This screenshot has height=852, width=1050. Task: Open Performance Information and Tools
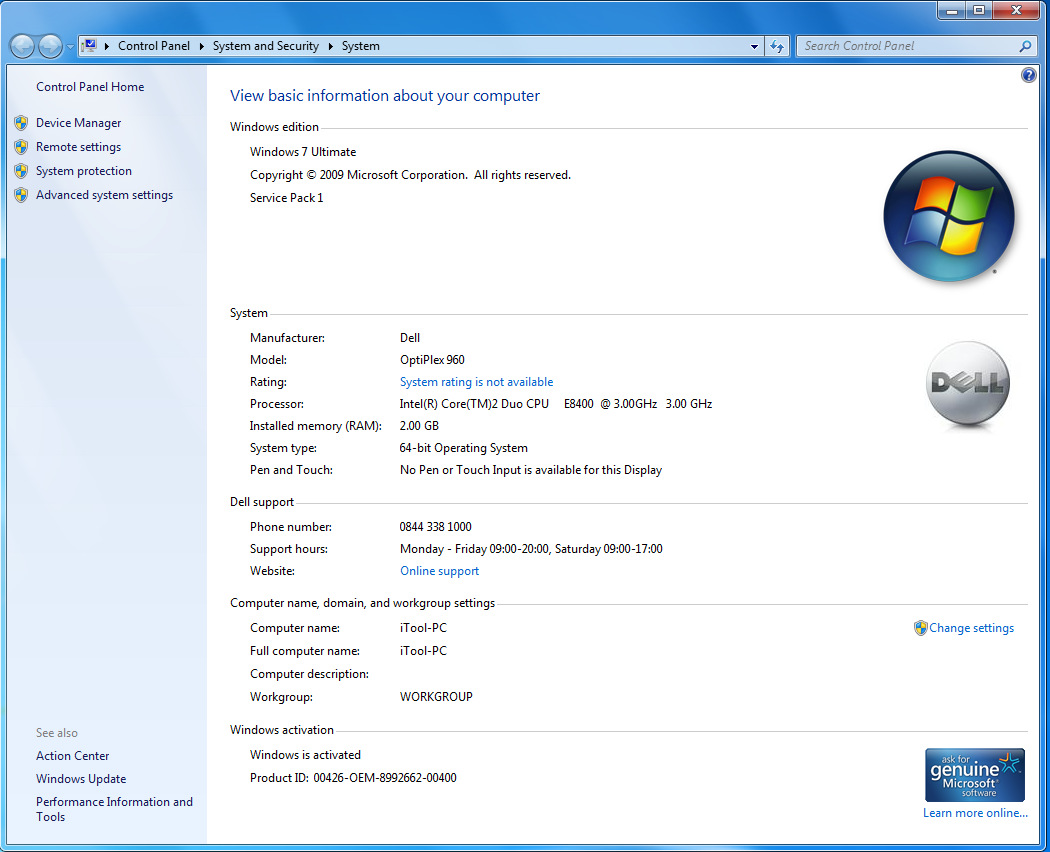(x=115, y=809)
